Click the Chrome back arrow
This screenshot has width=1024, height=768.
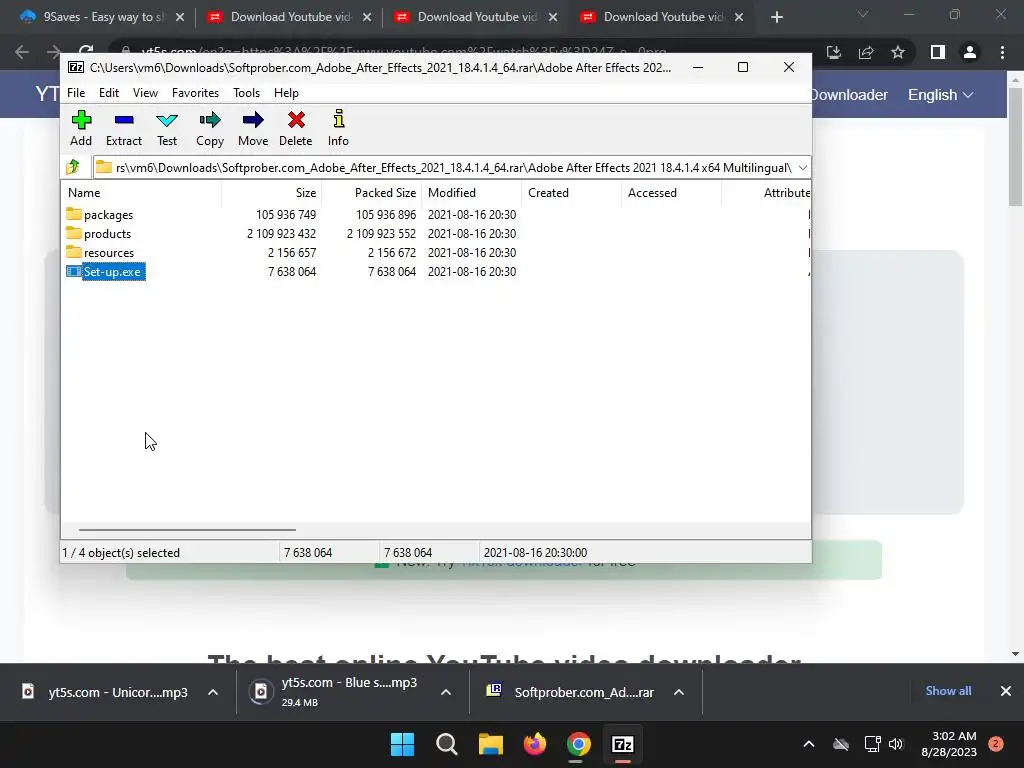(x=22, y=52)
